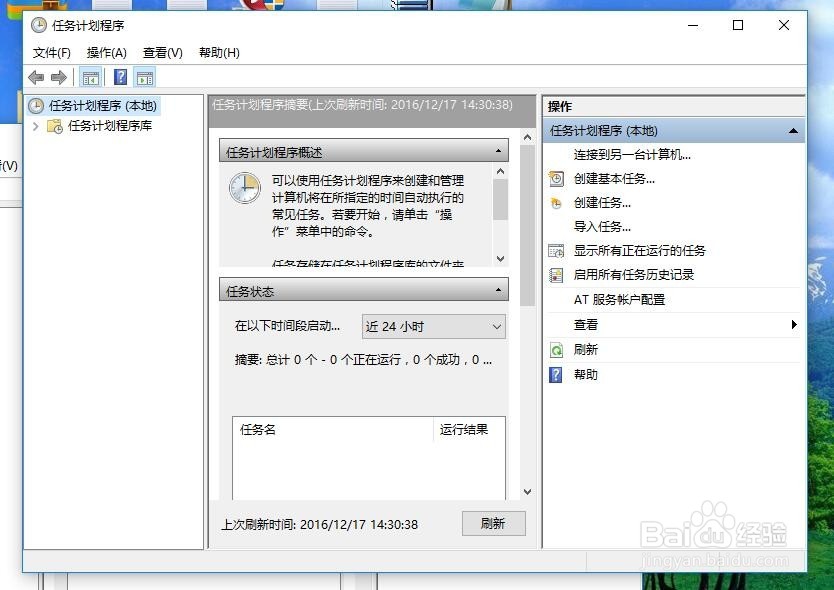Click the Create Task clock icon
Viewport: 834px width, 590px height.
556,203
